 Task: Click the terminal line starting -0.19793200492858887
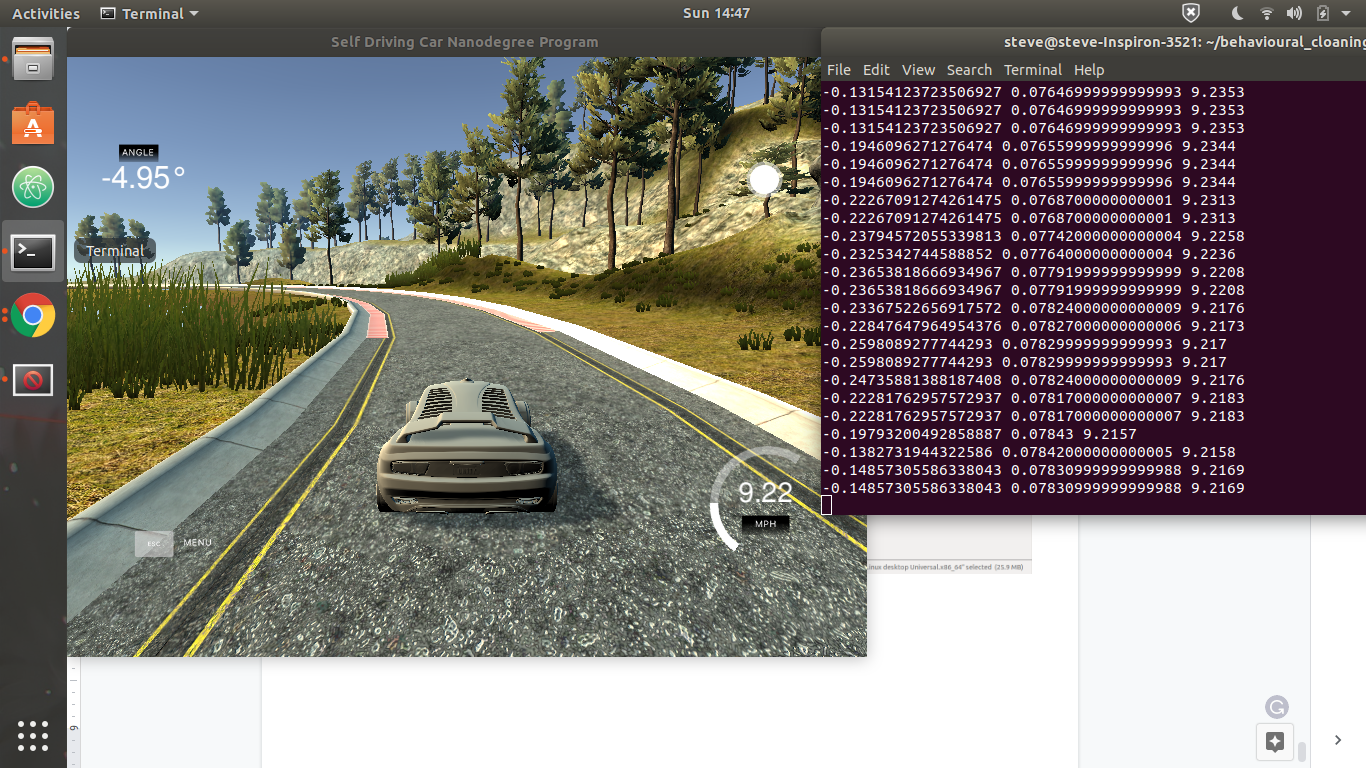point(979,434)
